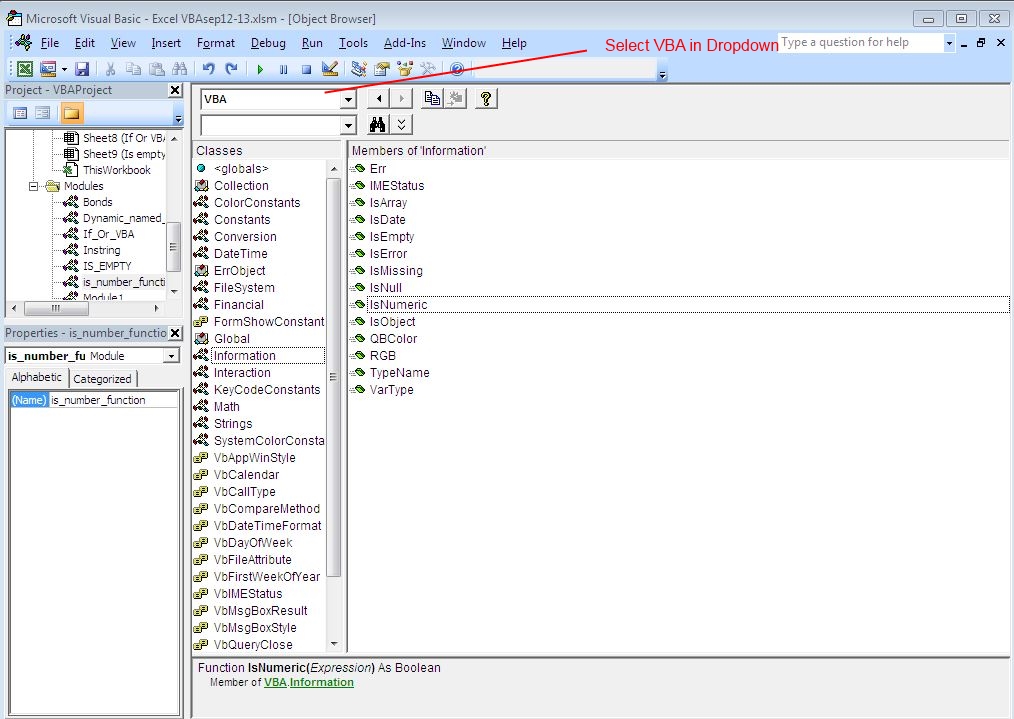Open dropdown arrow beside Insert UserForm
The width and height of the screenshot is (1014, 719).
point(64,69)
